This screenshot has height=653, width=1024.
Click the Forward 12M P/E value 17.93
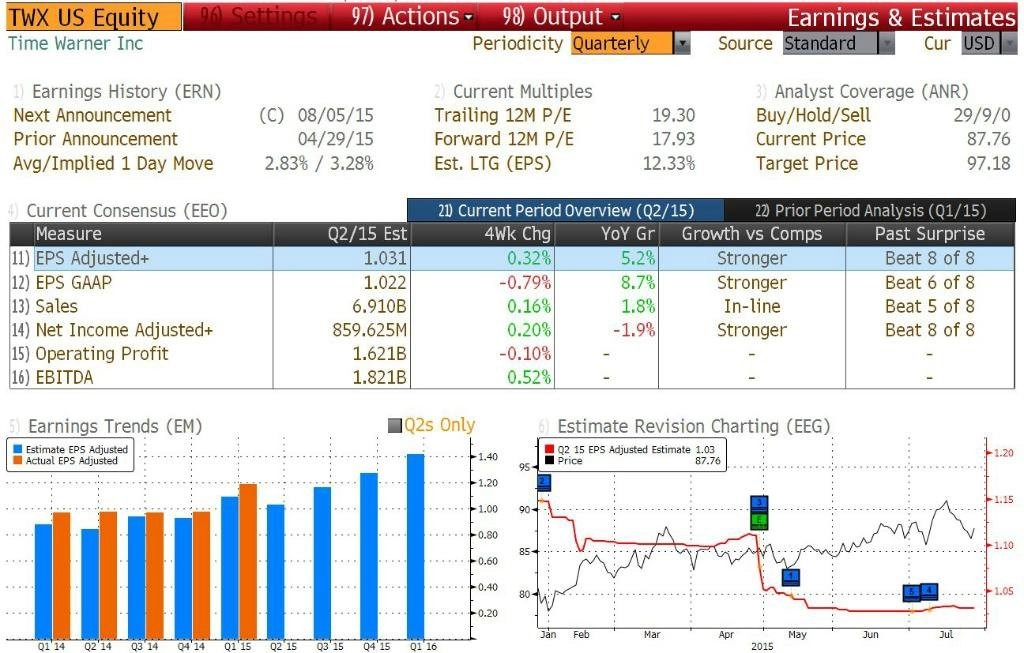tap(673, 139)
